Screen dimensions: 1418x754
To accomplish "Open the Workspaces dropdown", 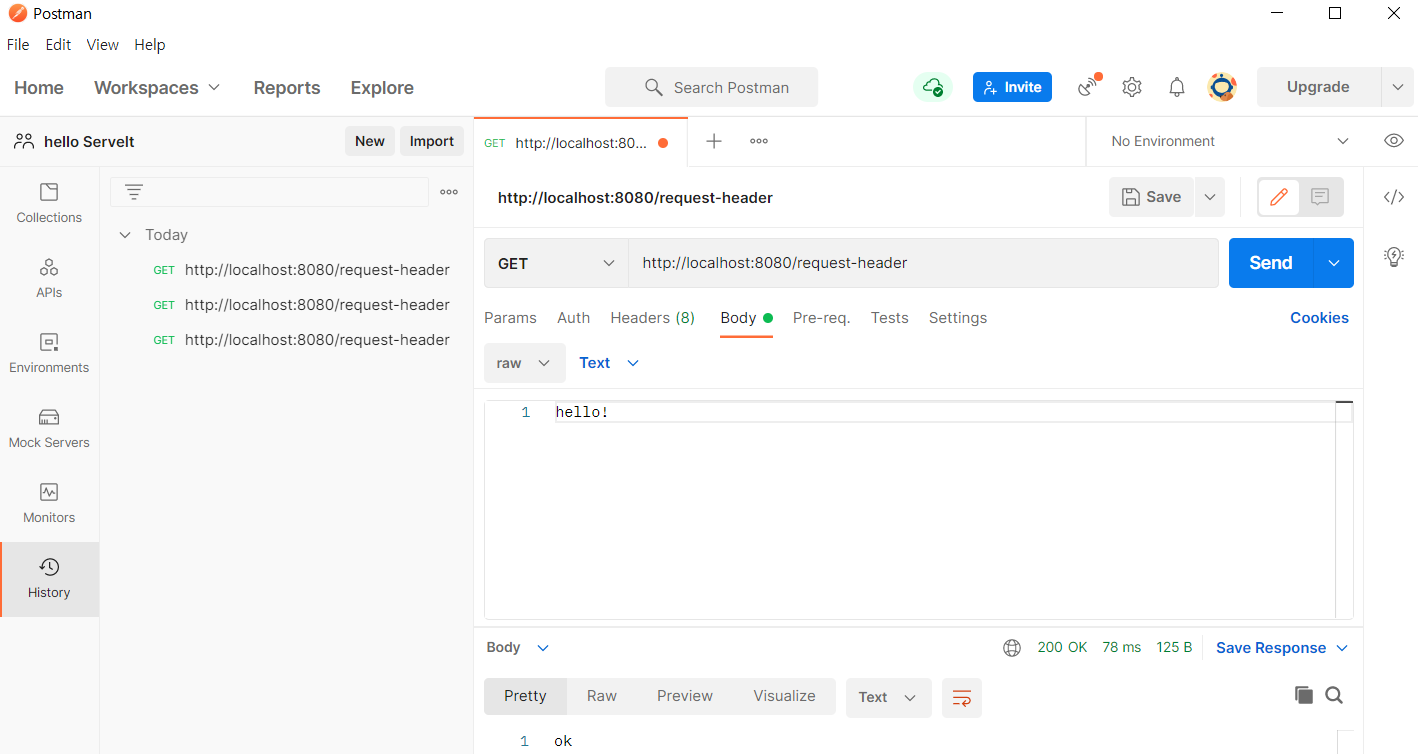I will [157, 88].
